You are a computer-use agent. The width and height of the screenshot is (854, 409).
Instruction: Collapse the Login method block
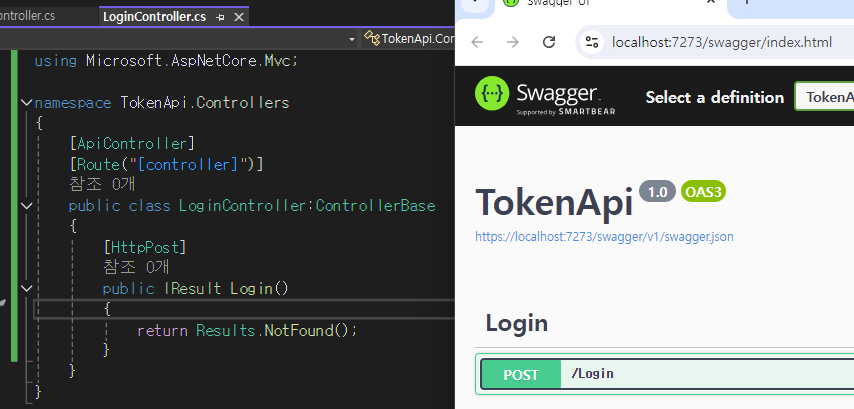[x=26, y=288]
